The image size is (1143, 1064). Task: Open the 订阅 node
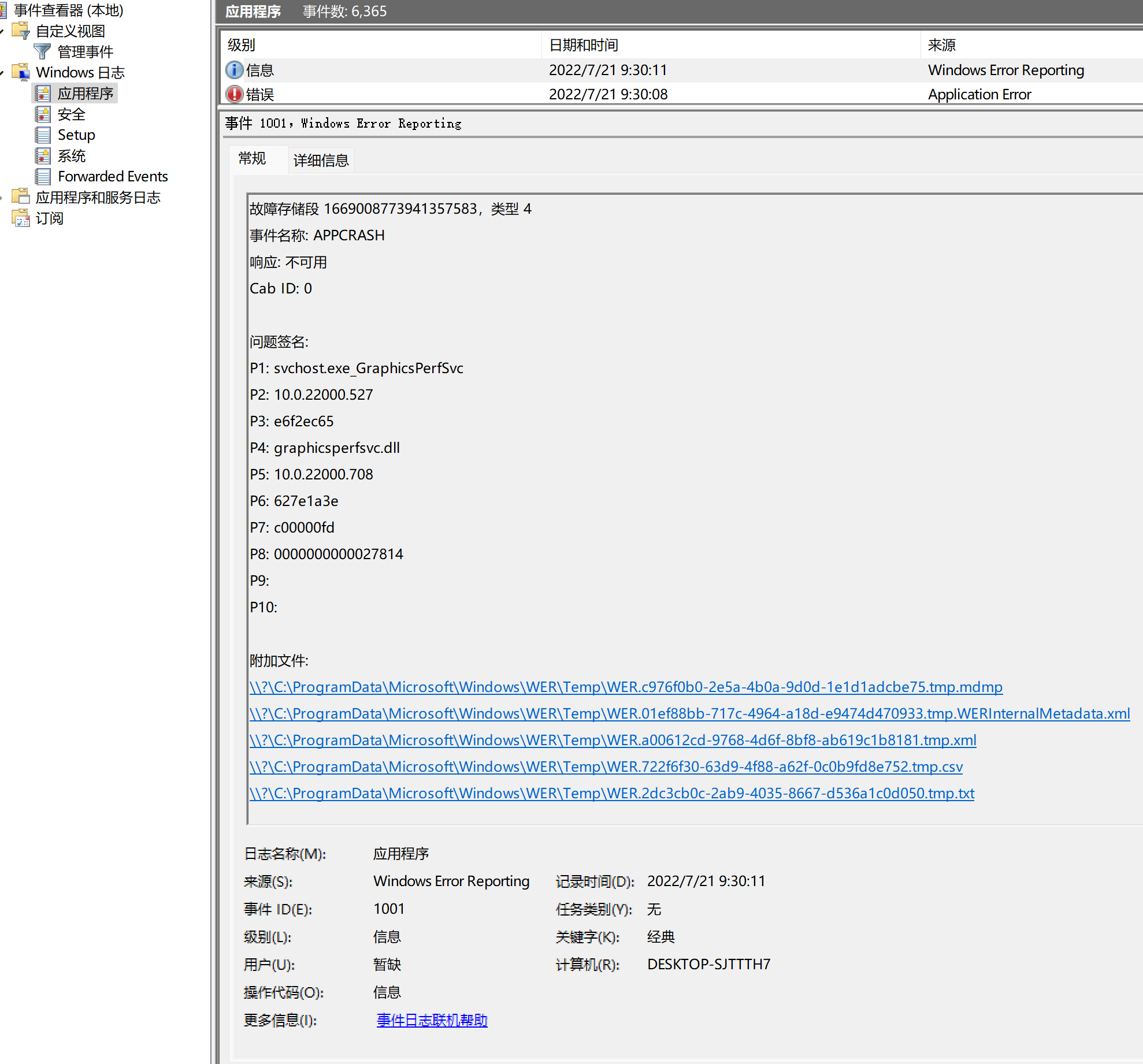point(51,218)
